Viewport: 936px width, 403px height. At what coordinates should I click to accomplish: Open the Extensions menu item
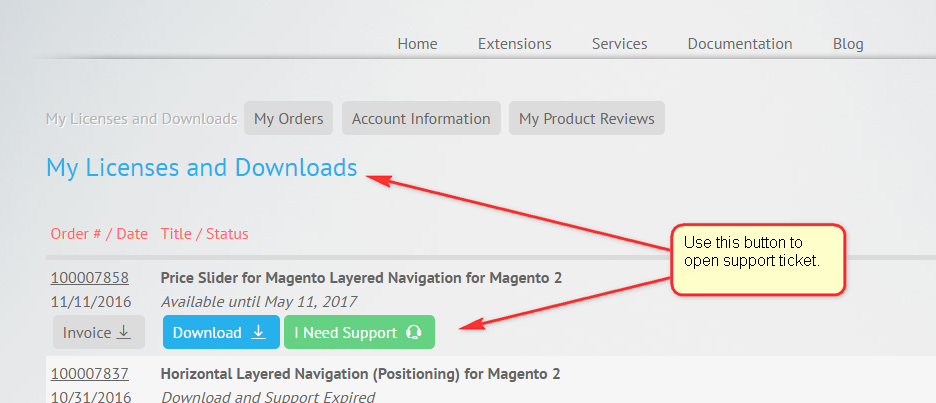pos(515,44)
